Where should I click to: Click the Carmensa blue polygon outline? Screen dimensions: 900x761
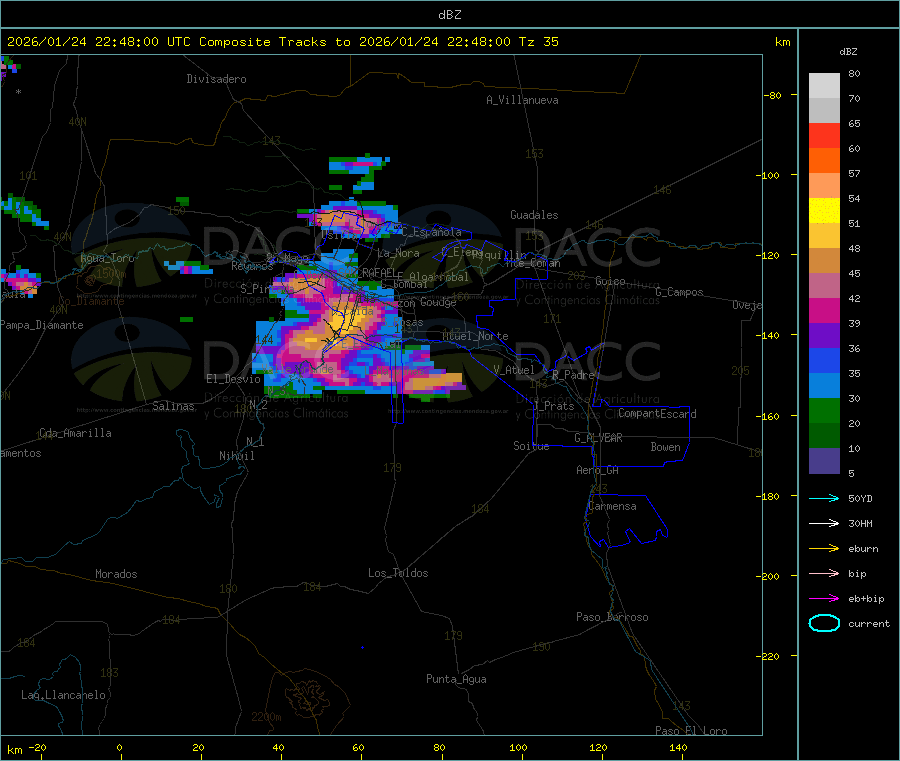click(x=626, y=520)
